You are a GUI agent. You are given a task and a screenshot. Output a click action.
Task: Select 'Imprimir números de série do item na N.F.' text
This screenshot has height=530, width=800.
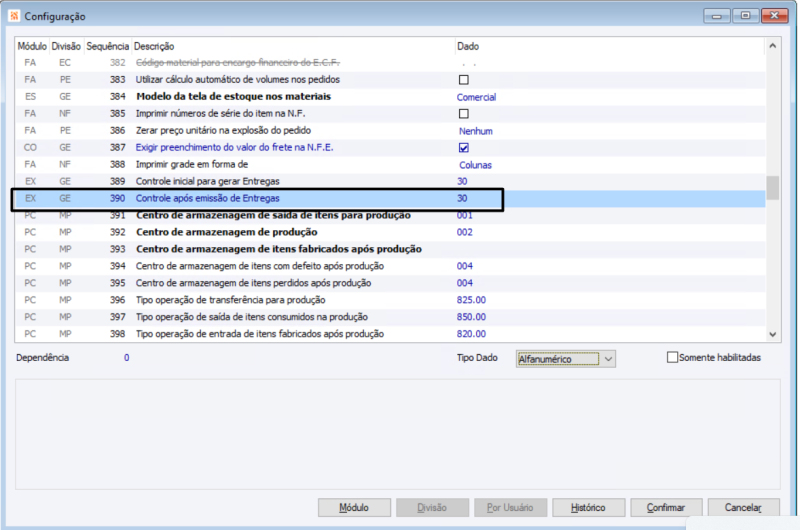click(220, 113)
